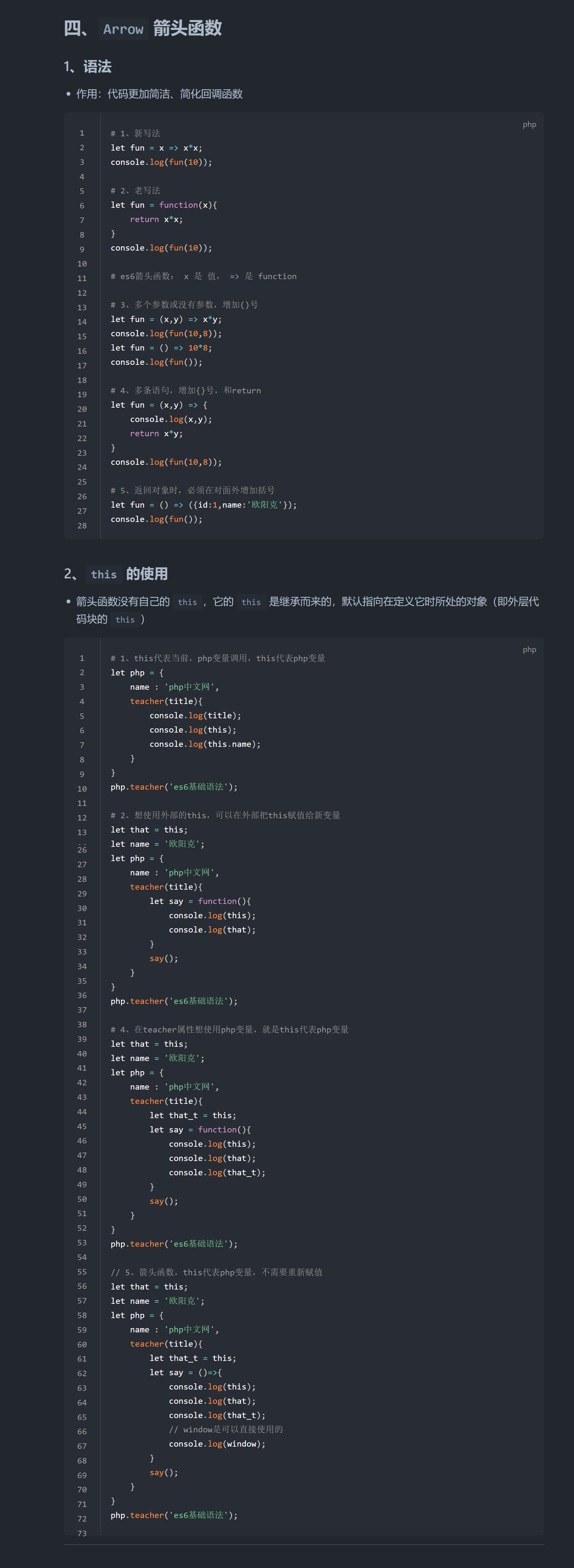
Task: Click the paragraph starting '箭头函数没有自己的'
Action: (x=307, y=611)
